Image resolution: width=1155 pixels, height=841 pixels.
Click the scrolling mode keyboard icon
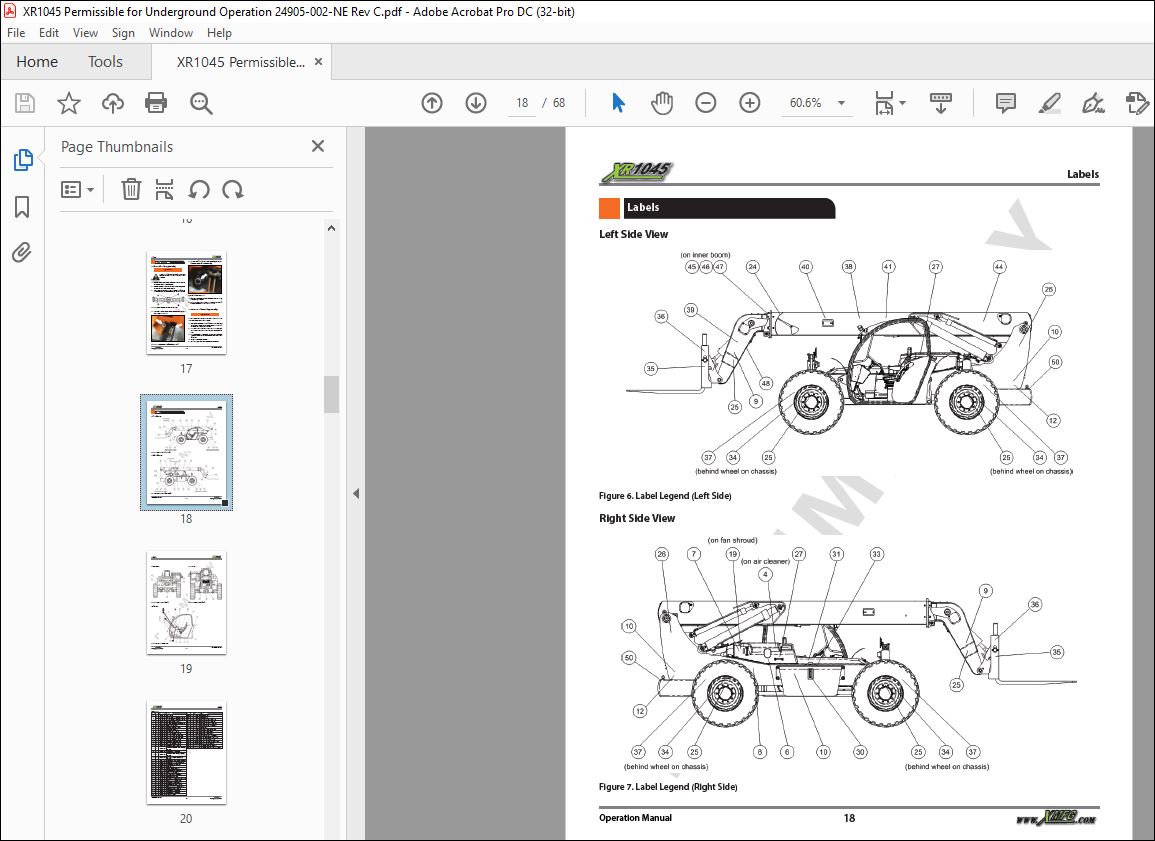point(941,103)
